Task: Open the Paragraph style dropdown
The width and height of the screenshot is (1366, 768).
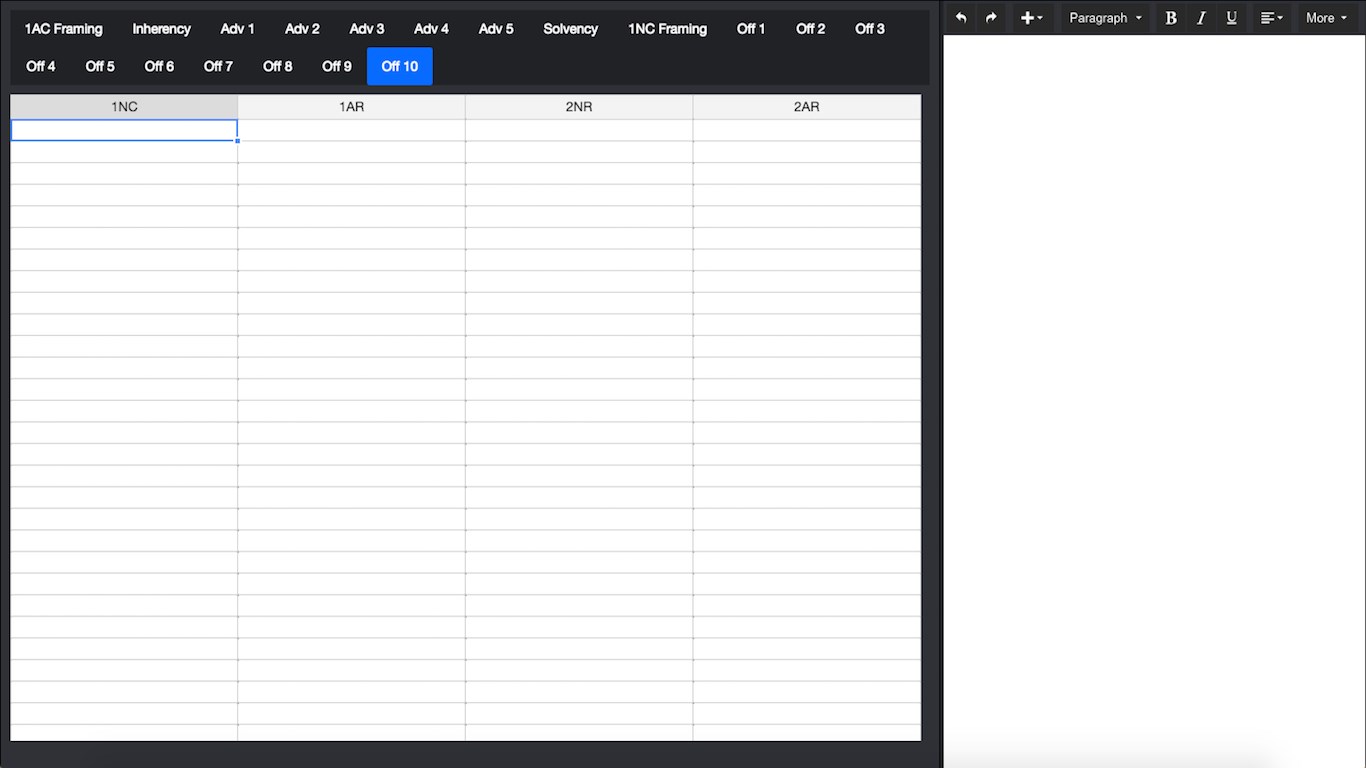Action: pos(1105,18)
